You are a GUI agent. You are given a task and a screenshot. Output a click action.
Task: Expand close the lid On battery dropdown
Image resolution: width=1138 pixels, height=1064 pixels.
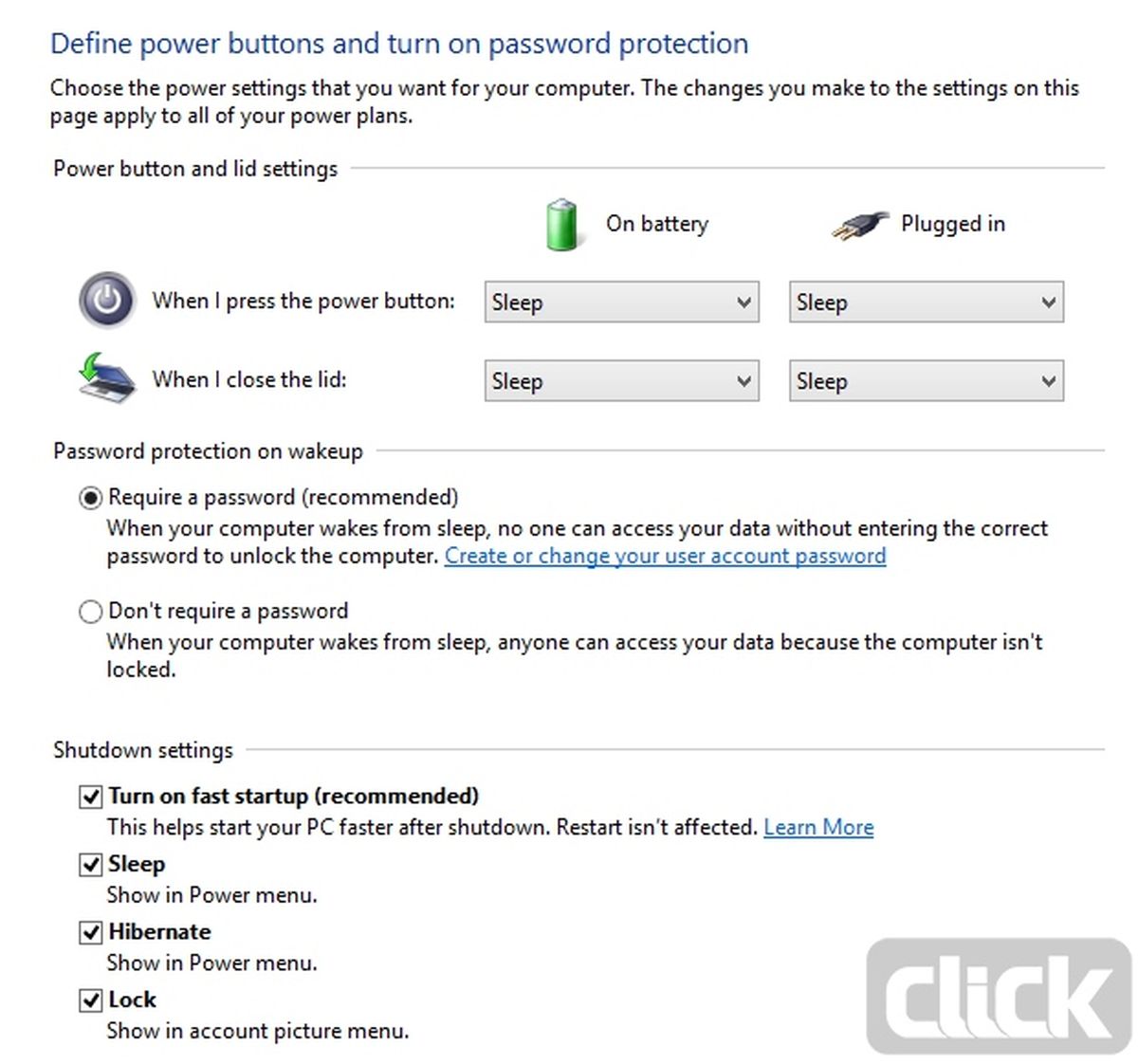621,381
